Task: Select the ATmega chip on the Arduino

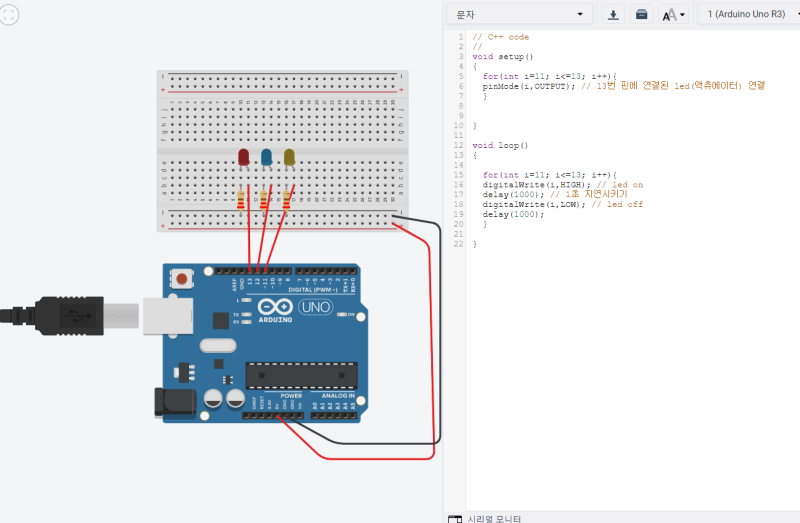Action: tap(301, 376)
